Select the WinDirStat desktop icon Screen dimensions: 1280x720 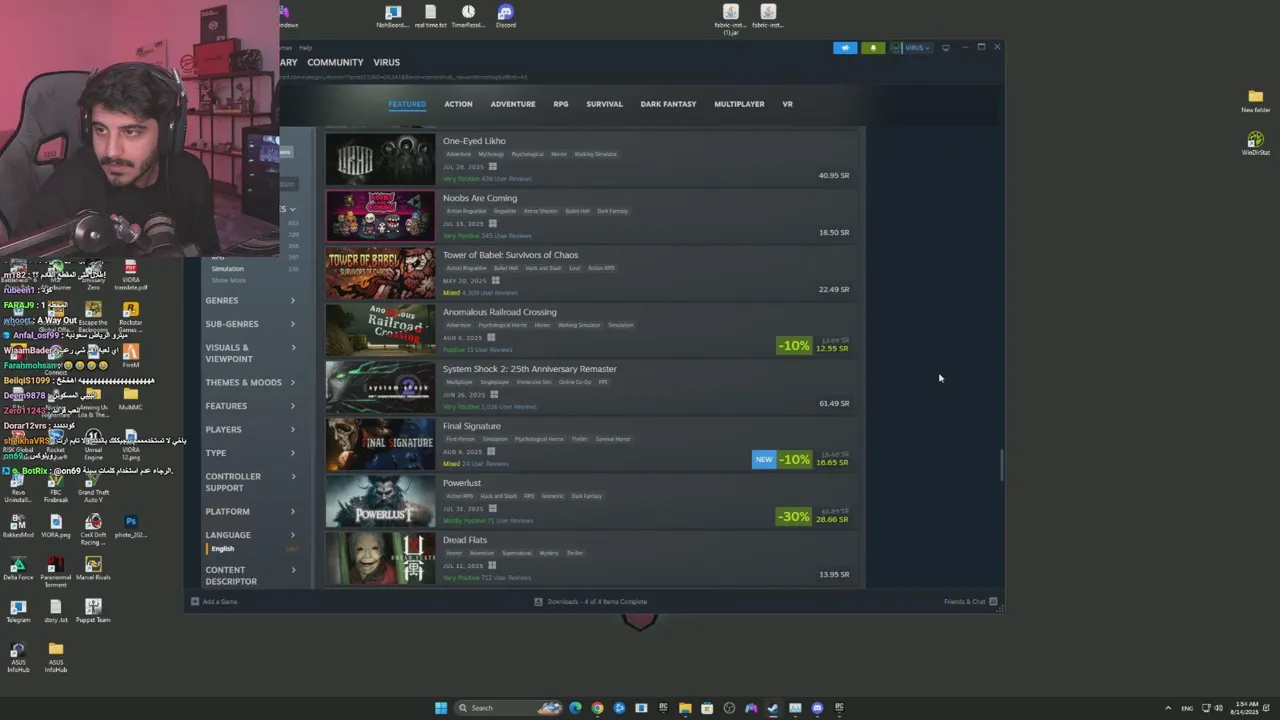click(x=1256, y=143)
